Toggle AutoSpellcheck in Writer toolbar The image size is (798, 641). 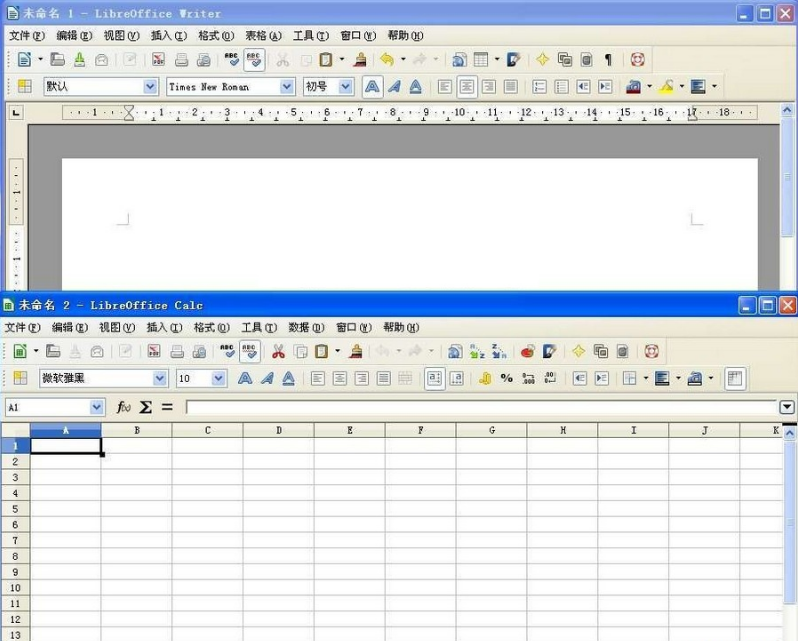coord(254,60)
